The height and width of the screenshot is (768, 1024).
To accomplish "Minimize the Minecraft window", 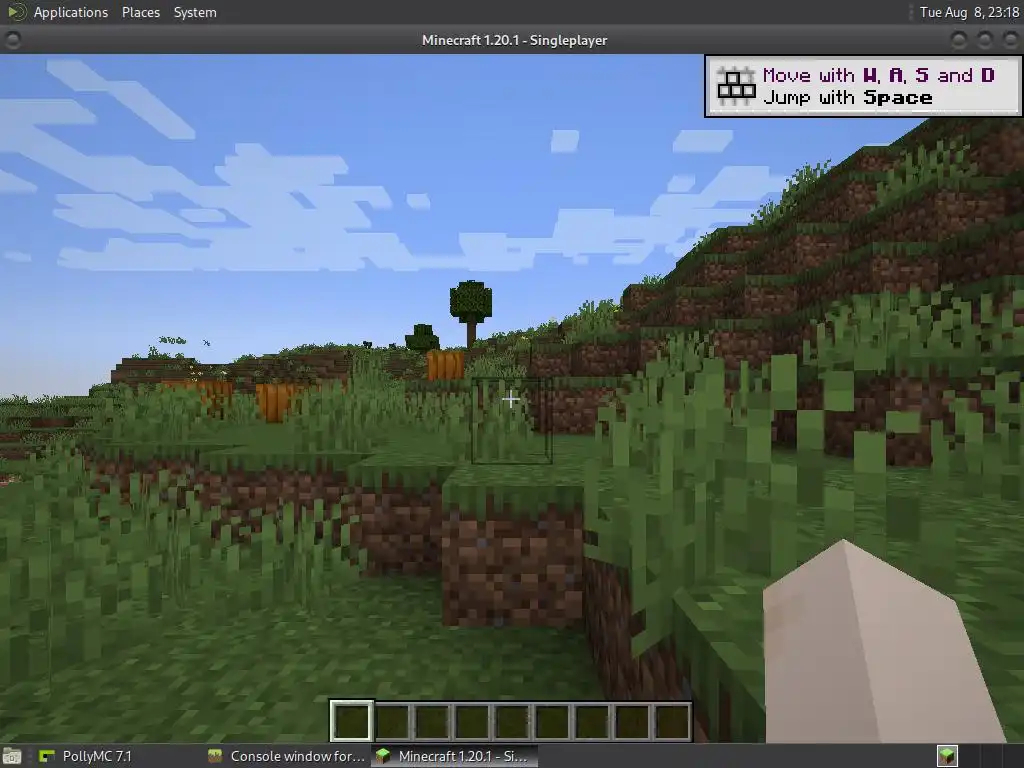I will (x=959, y=40).
